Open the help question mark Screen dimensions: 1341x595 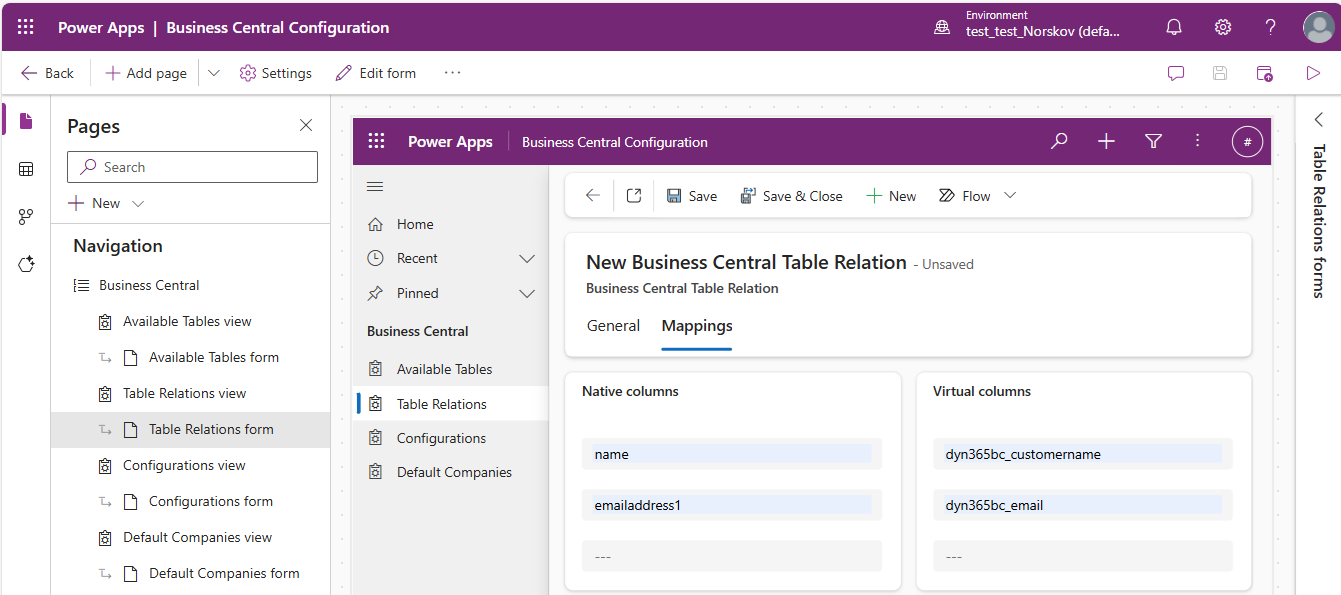[1271, 27]
